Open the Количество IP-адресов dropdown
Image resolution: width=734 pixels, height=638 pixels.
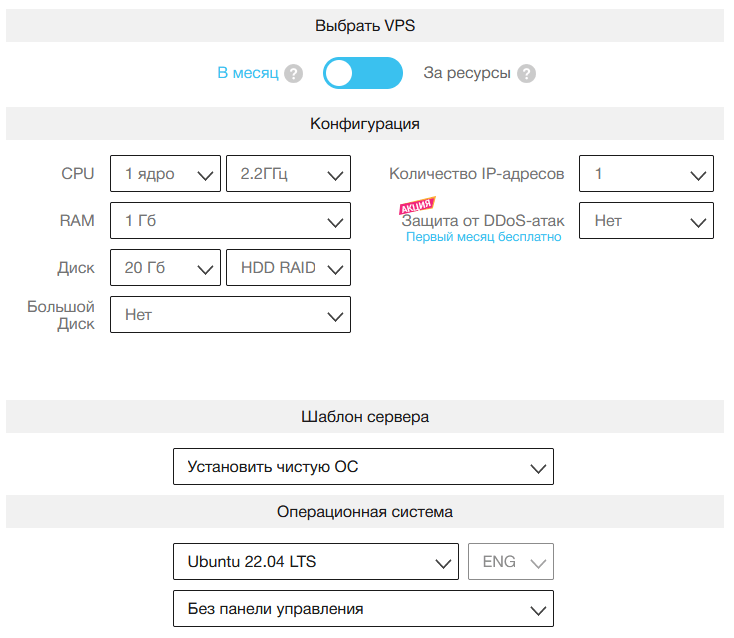tap(646, 174)
